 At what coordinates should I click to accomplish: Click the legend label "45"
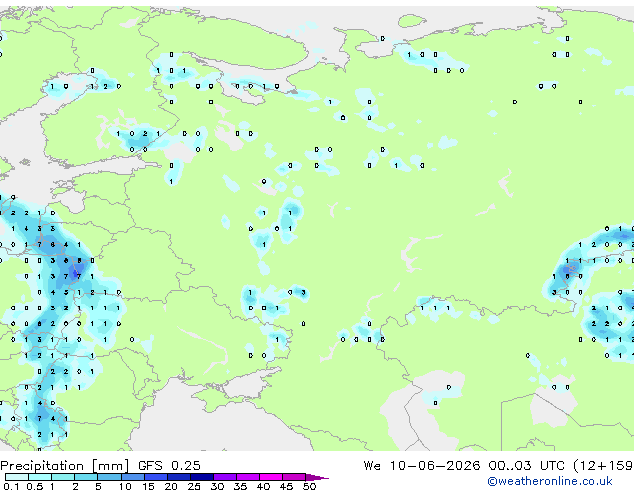click(x=286, y=486)
